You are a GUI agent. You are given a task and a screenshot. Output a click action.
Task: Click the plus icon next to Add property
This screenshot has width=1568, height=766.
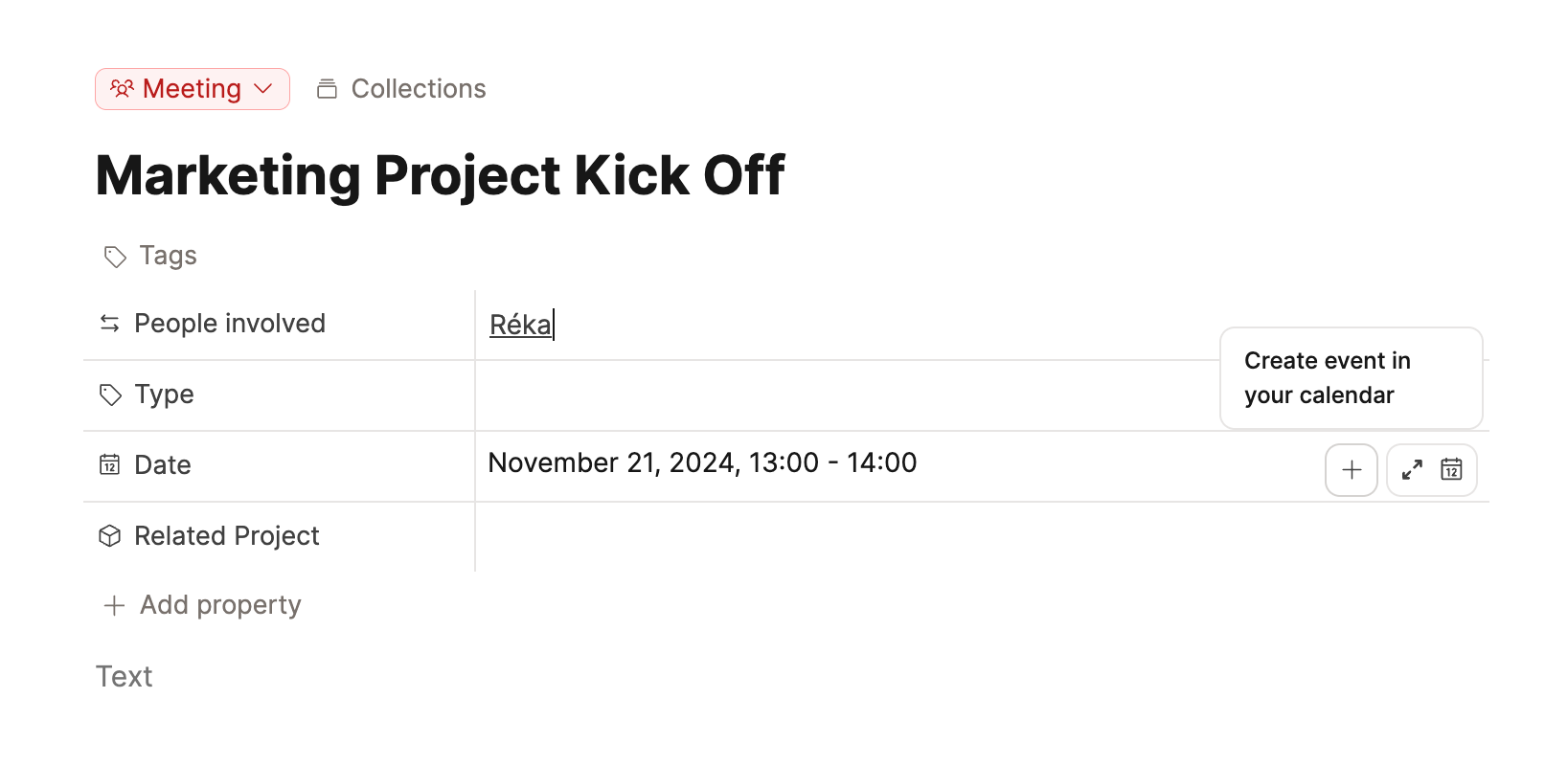[112, 605]
